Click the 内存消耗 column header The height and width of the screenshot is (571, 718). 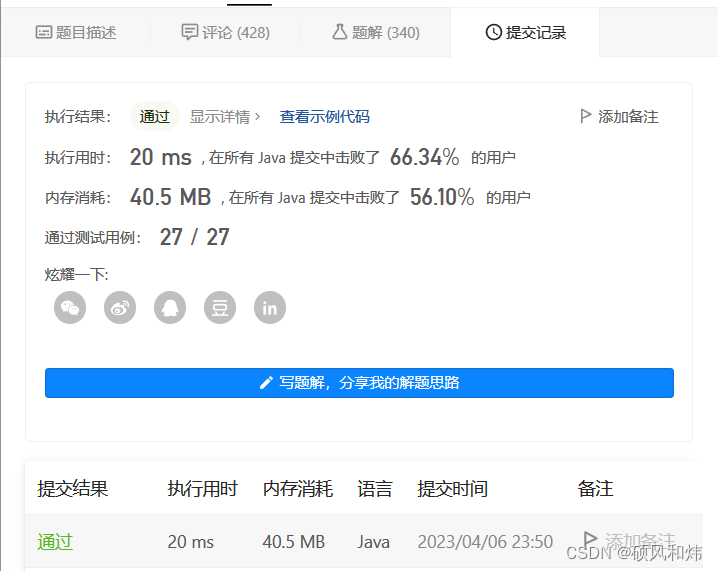tap(298, 489)
